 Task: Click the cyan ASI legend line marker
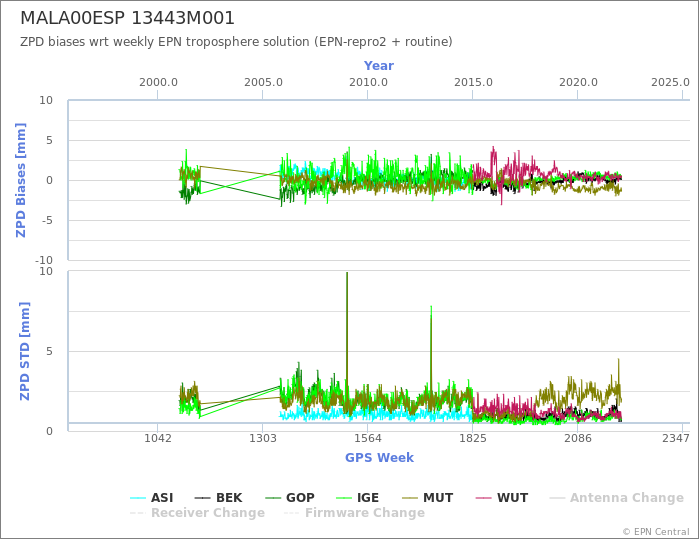(138, 498)
